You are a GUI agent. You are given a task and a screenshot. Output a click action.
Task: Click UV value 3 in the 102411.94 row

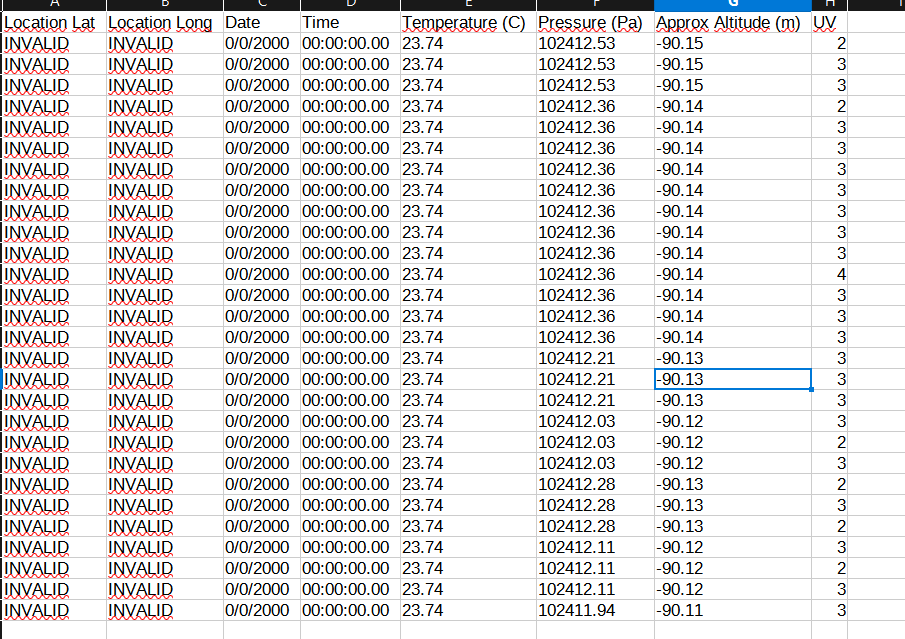829,610
